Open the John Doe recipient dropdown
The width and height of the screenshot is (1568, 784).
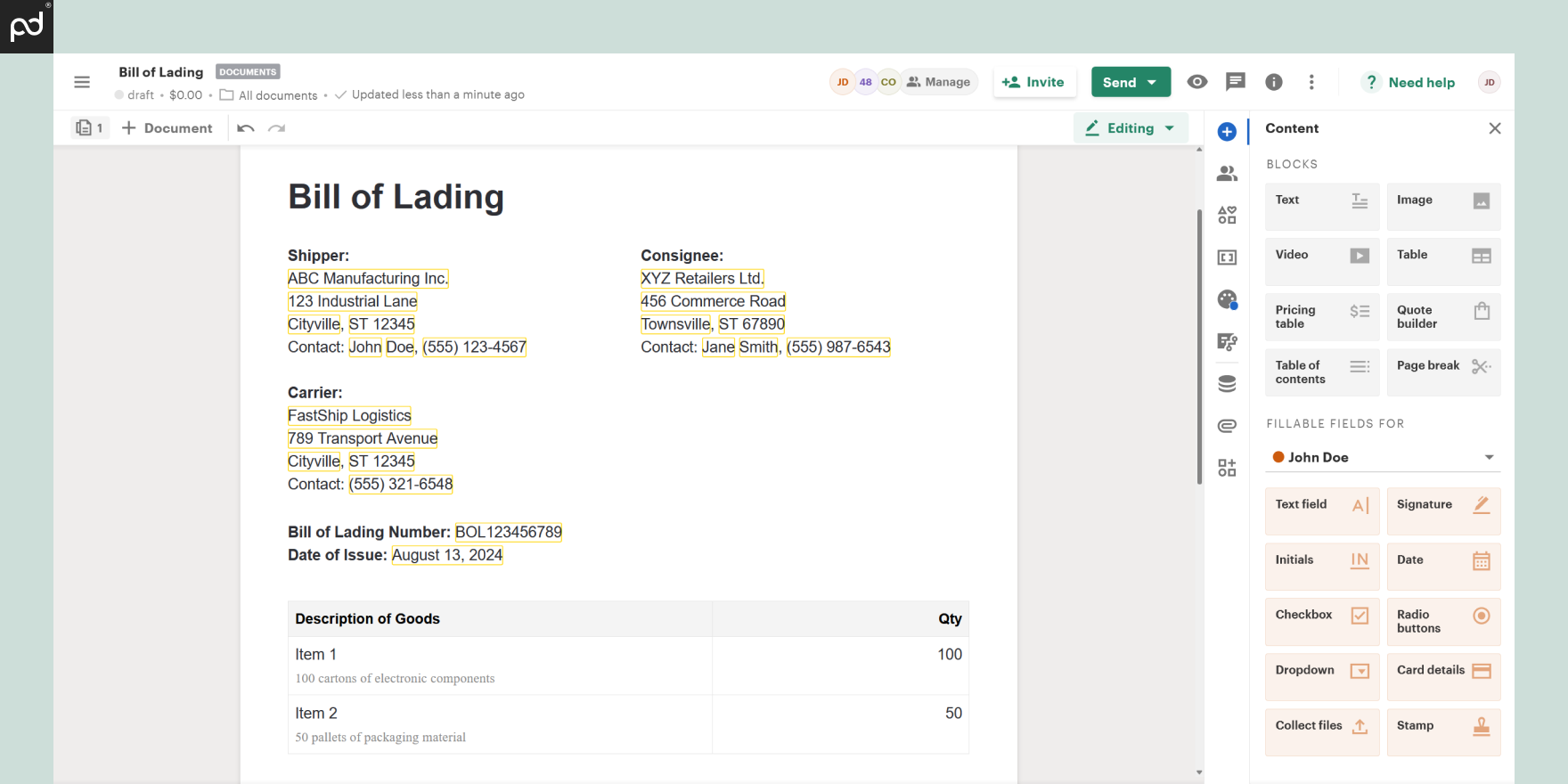(1383, 457)
